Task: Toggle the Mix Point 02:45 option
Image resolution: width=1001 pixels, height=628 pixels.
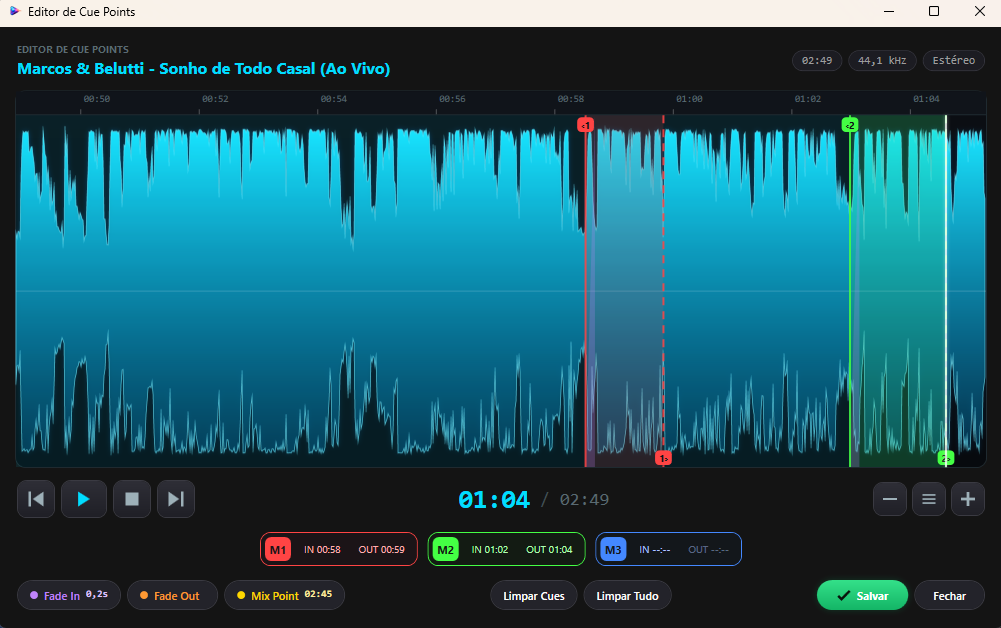Action: point(284,595)
